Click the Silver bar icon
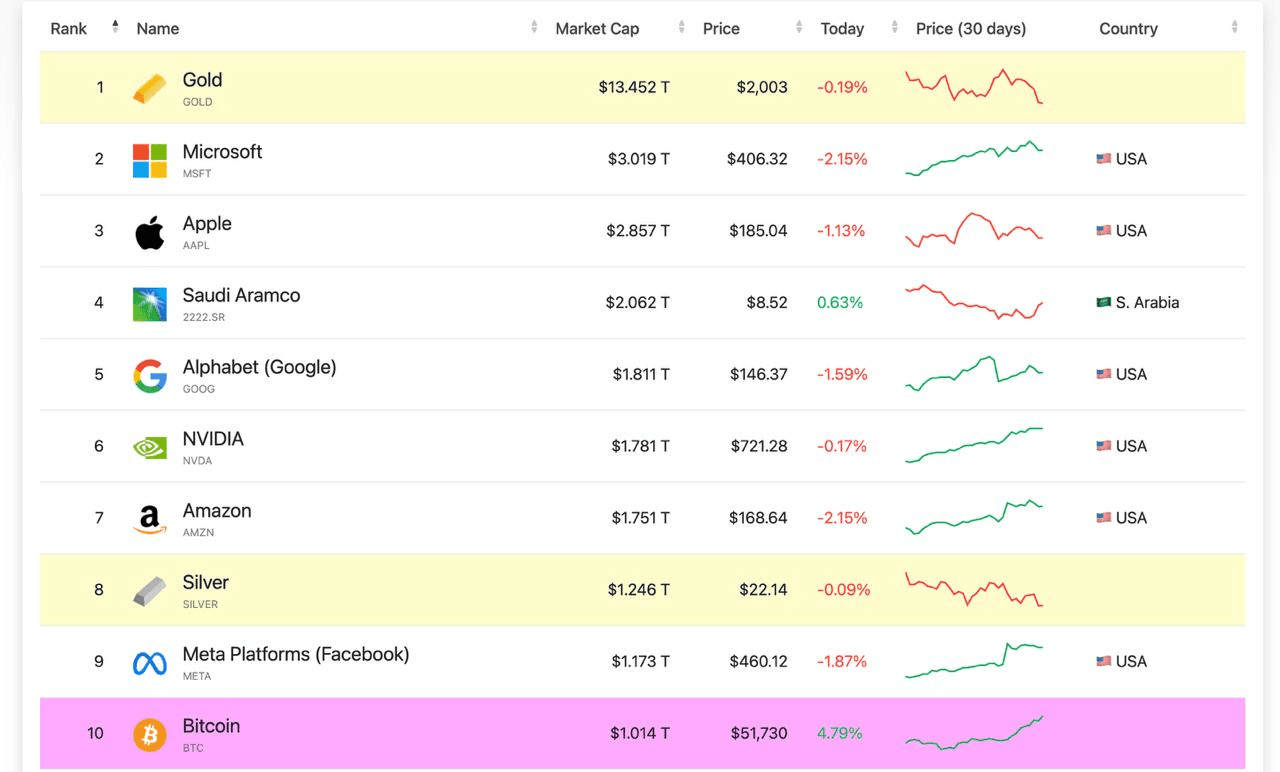This screenshot has height=772, width=1280. point(150,591)
